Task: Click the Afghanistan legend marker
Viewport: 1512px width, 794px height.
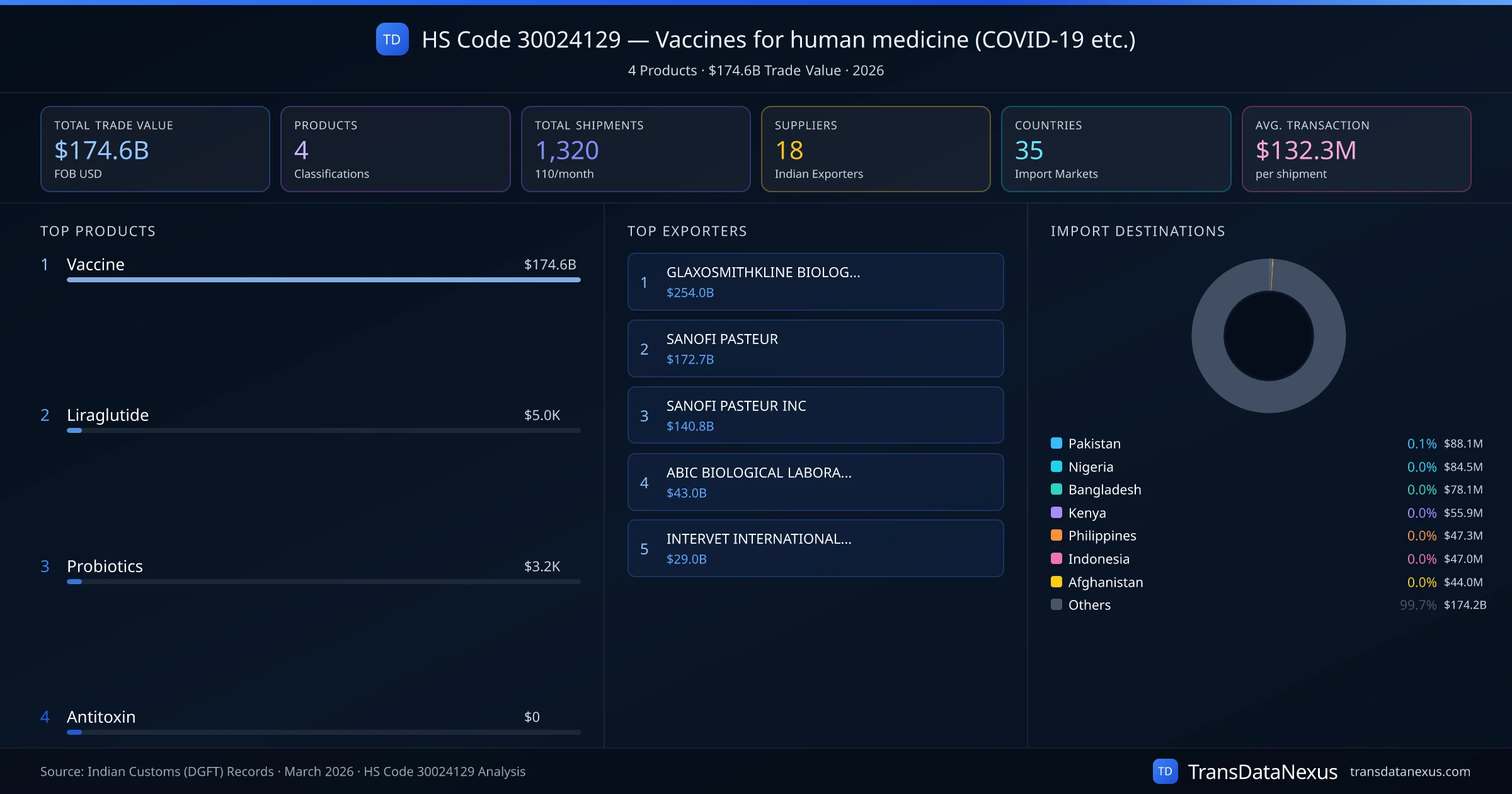Action: click(x=1056, y=582)
